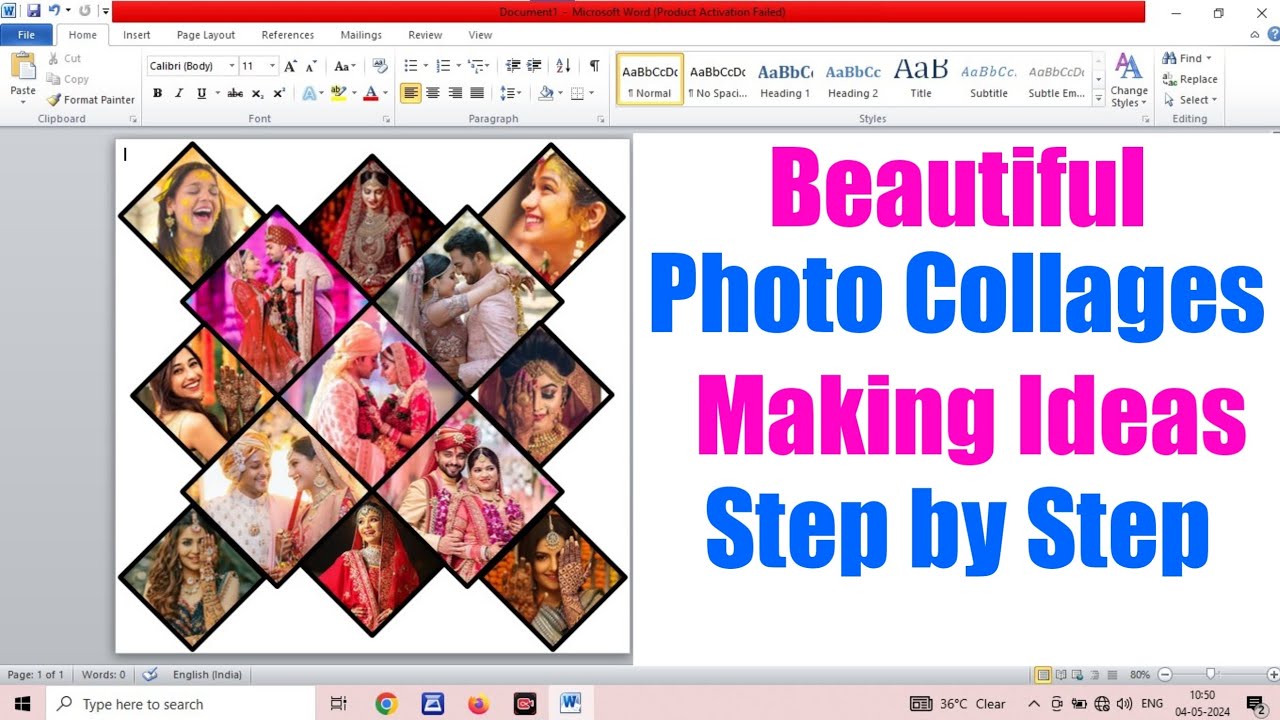Click the yellow text highlight color button

[338, 93]
